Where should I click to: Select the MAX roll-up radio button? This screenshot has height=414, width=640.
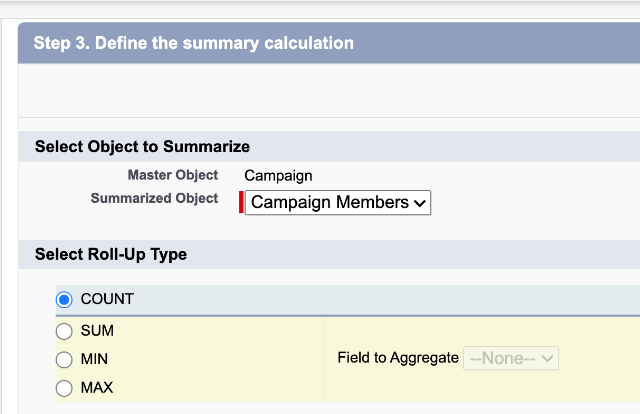point(64,388)
